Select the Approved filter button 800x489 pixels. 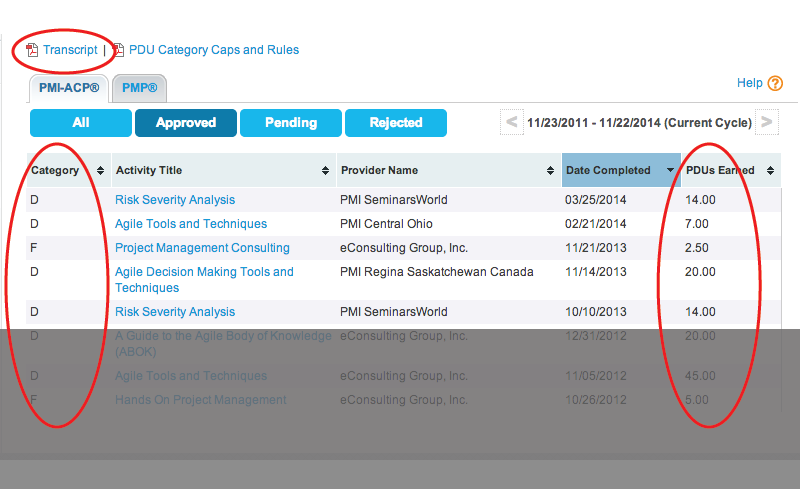pyautogui.click(x=186, y=123)
